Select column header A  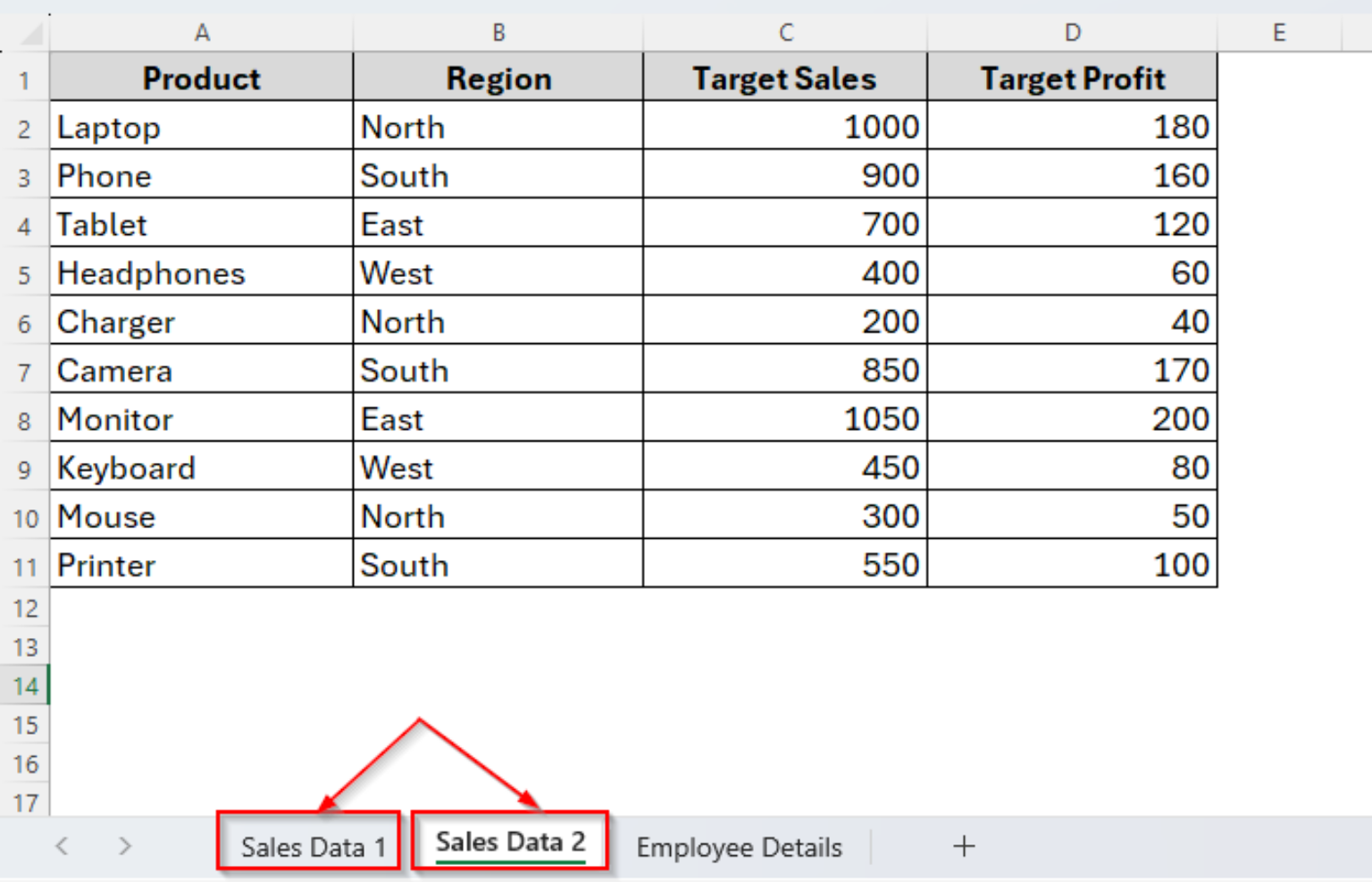coord(202,32)
